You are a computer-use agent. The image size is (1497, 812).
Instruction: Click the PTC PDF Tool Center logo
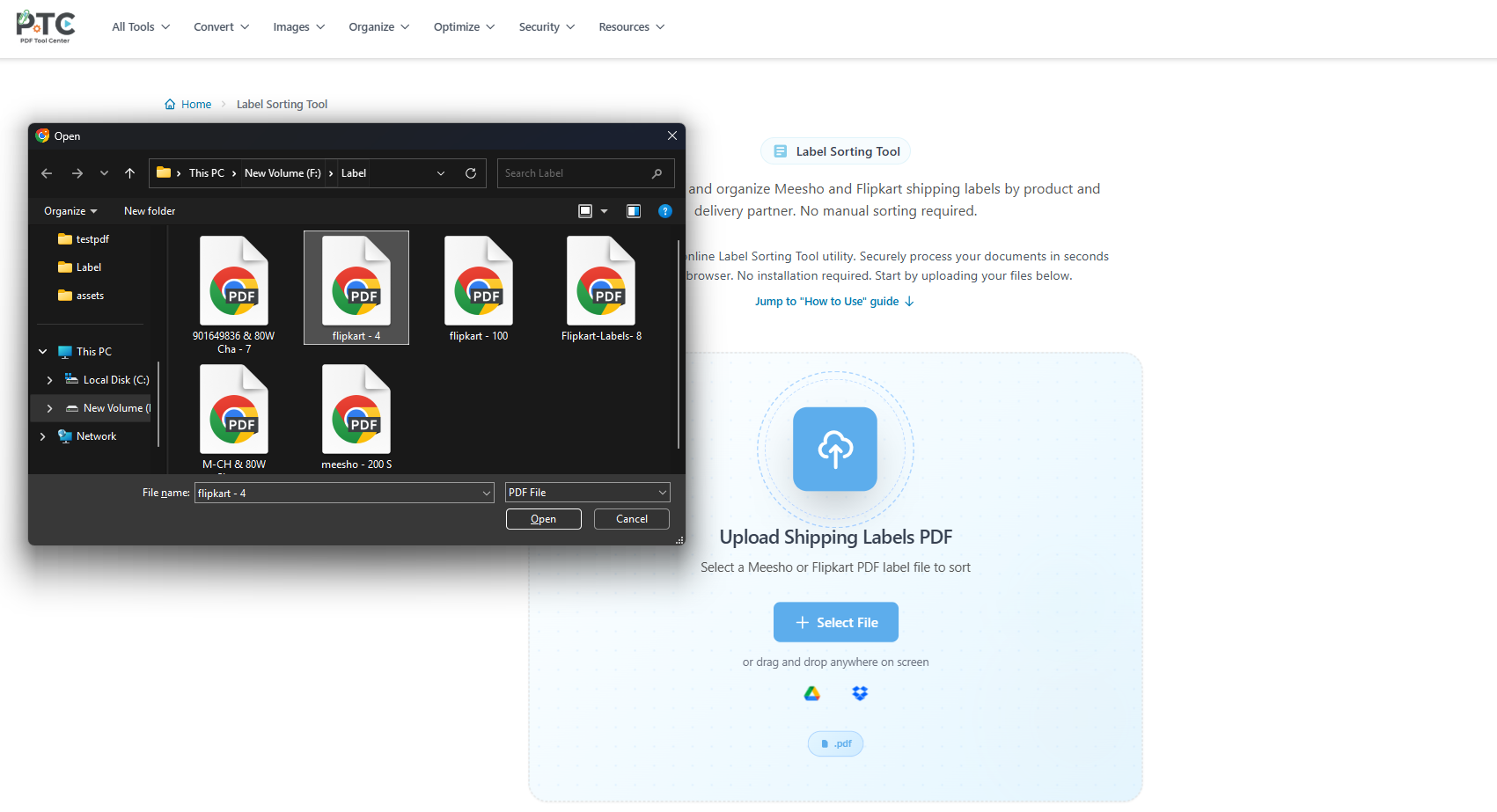(46, 26)
